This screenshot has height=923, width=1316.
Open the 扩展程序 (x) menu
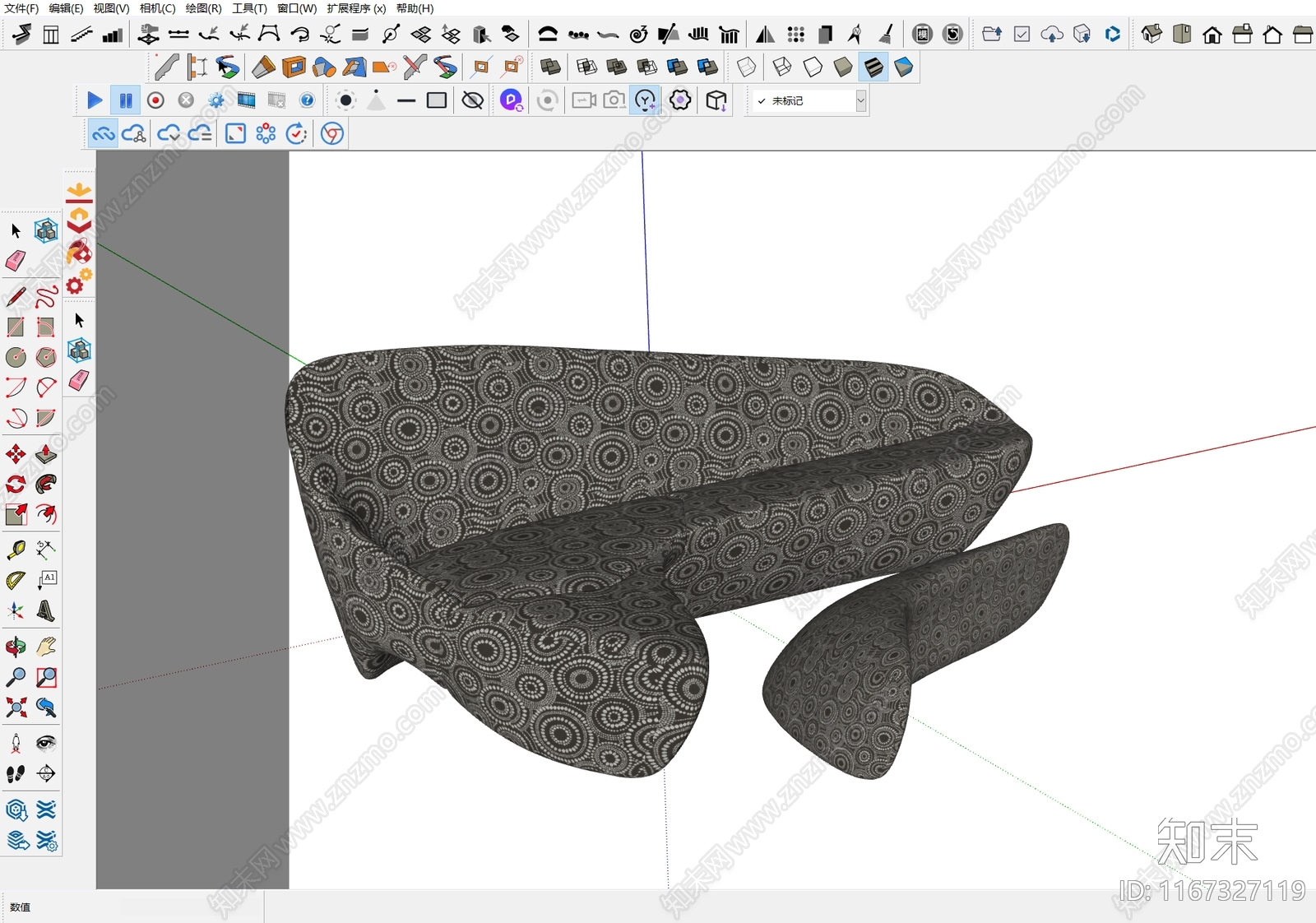356,8
